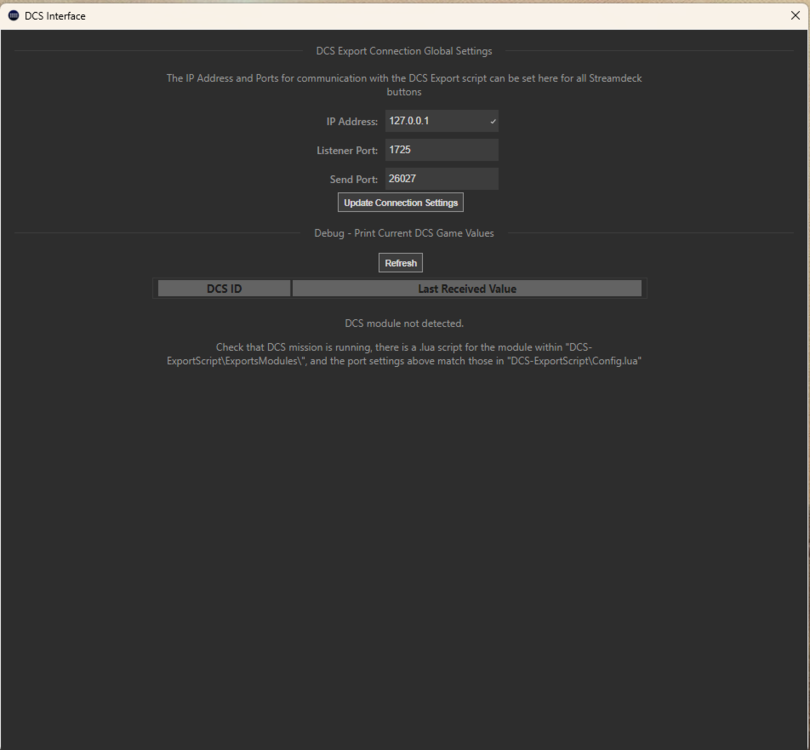Click the DCS ID column header
The width and height of the screenshot is (810, 750).
point(223,288)
